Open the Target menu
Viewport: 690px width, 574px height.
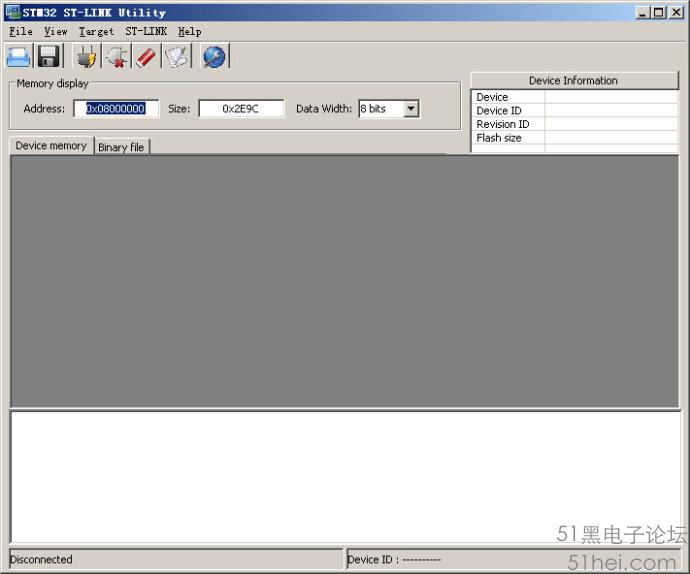click(x=96, y=32)
